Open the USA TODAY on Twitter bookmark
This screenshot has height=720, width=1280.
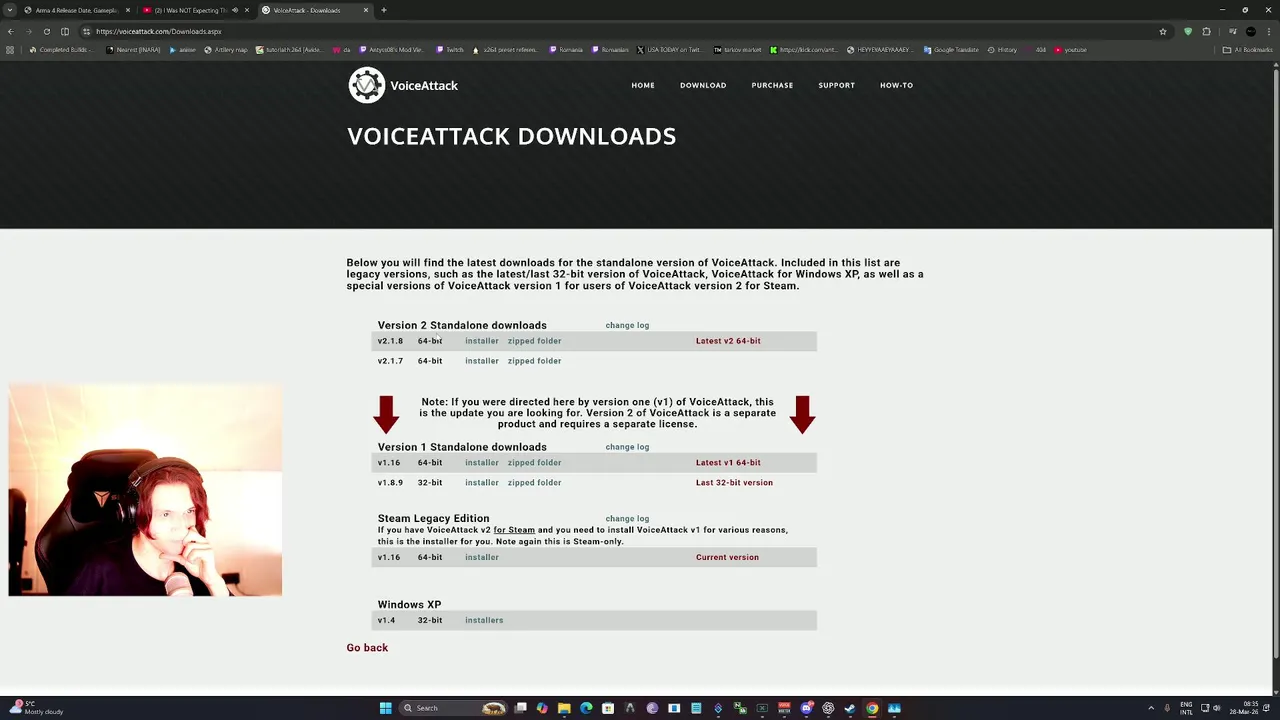669,50
